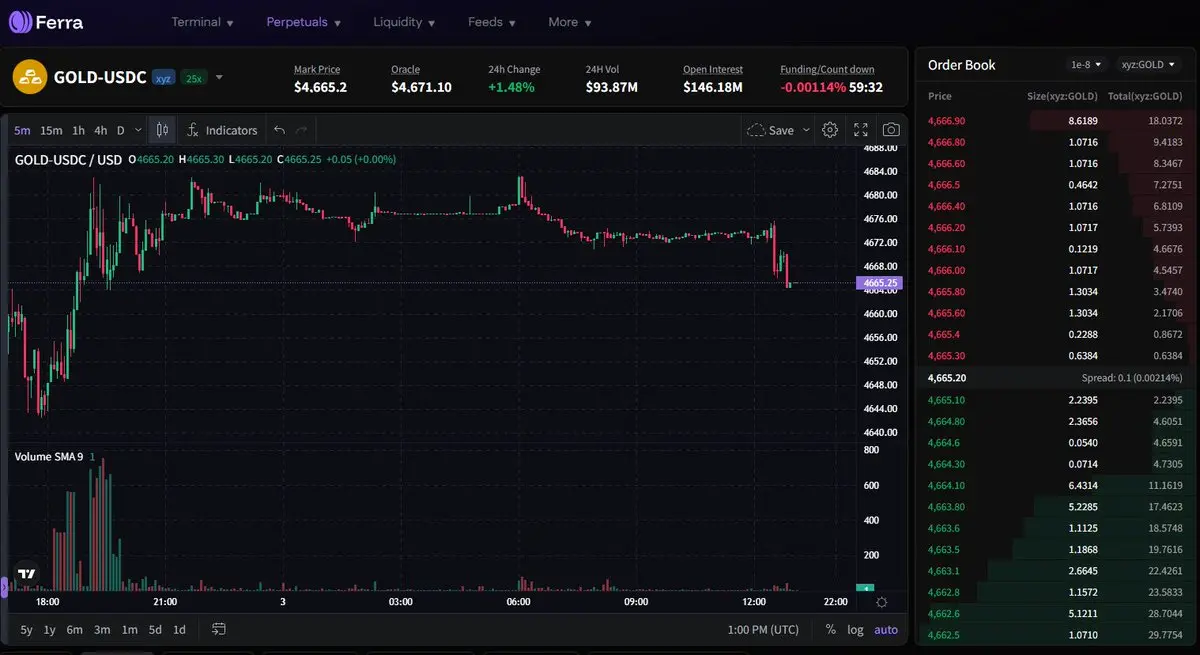Click the Oracle label

(406, 70)
